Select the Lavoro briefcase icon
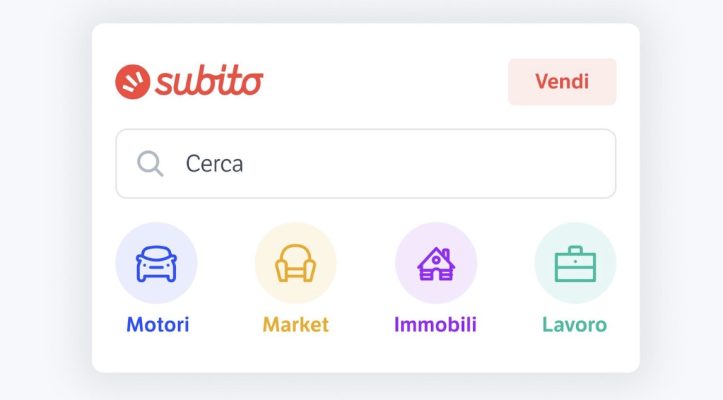Screen dimensions: 723x400 [x=575, y=264]
